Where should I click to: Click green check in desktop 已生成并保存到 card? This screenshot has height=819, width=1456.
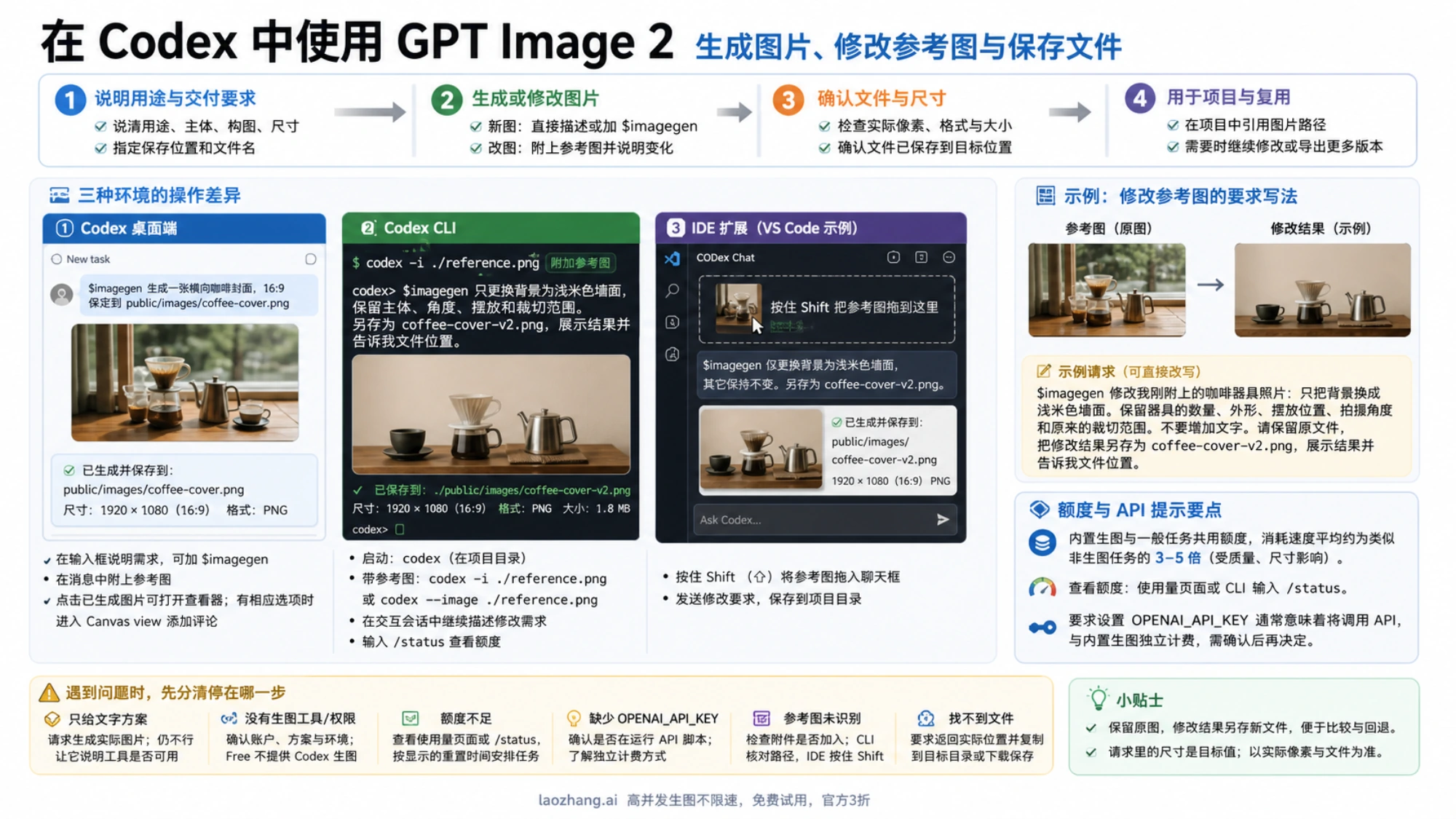(x=69, y=470)
